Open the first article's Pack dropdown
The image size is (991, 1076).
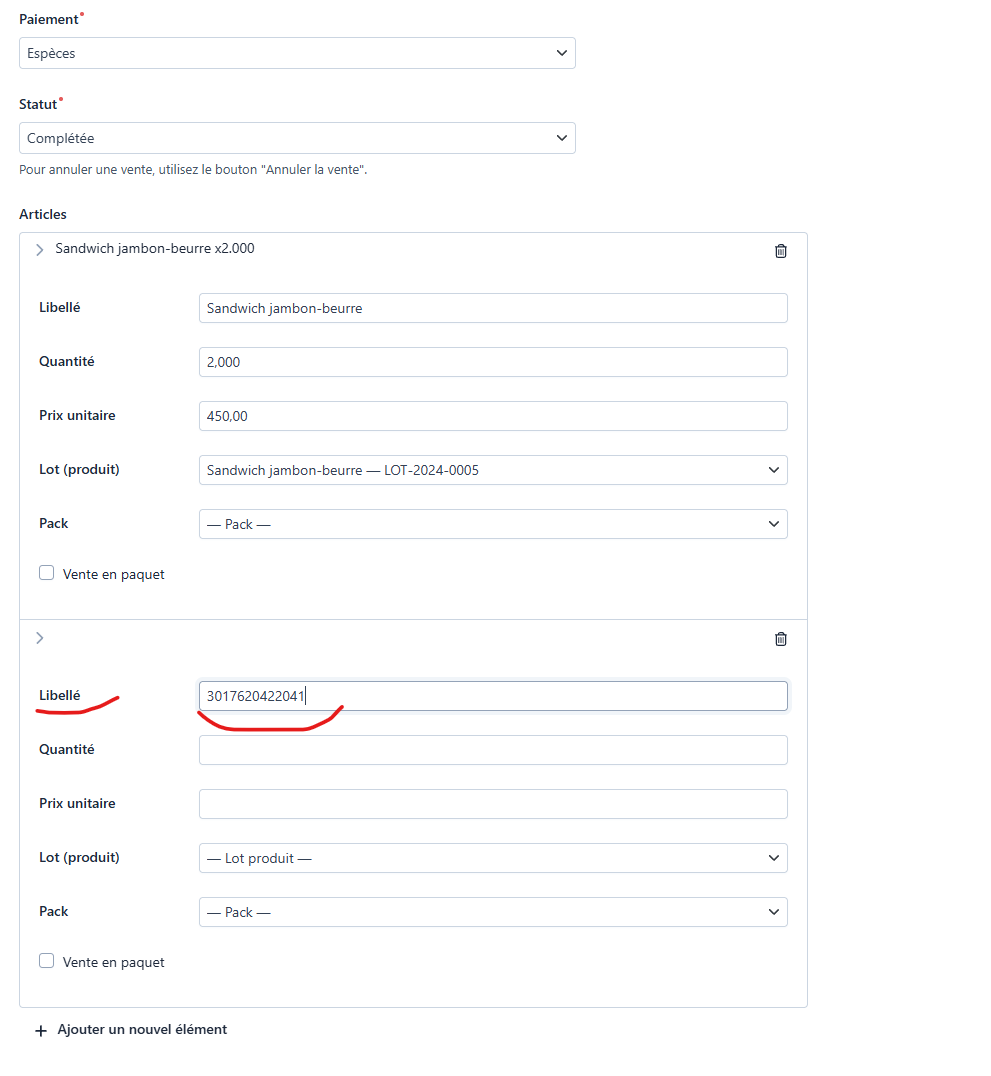pos(493,524)
